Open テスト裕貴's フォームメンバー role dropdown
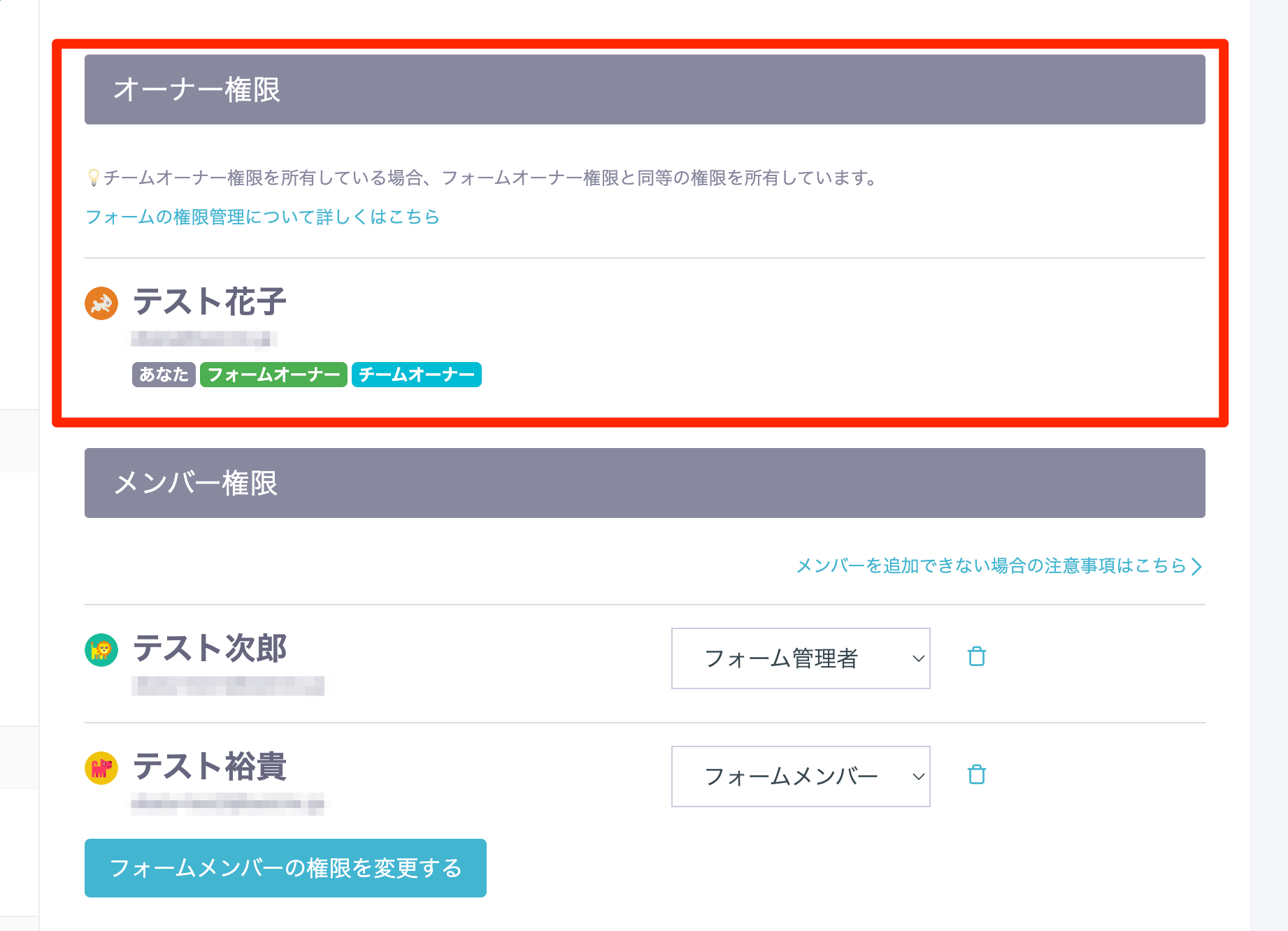Viewport: 1288px width, 931px height. pos(800,777)
